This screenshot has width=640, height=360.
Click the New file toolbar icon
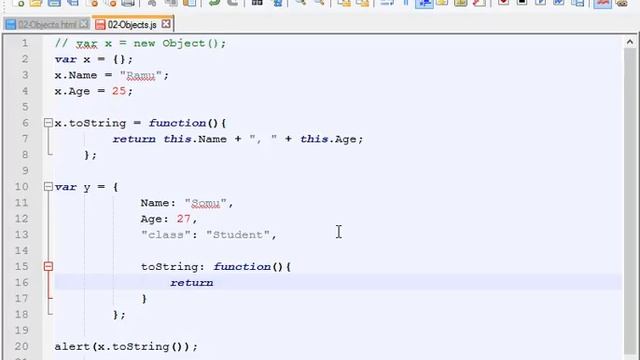(x=18, y=3)
